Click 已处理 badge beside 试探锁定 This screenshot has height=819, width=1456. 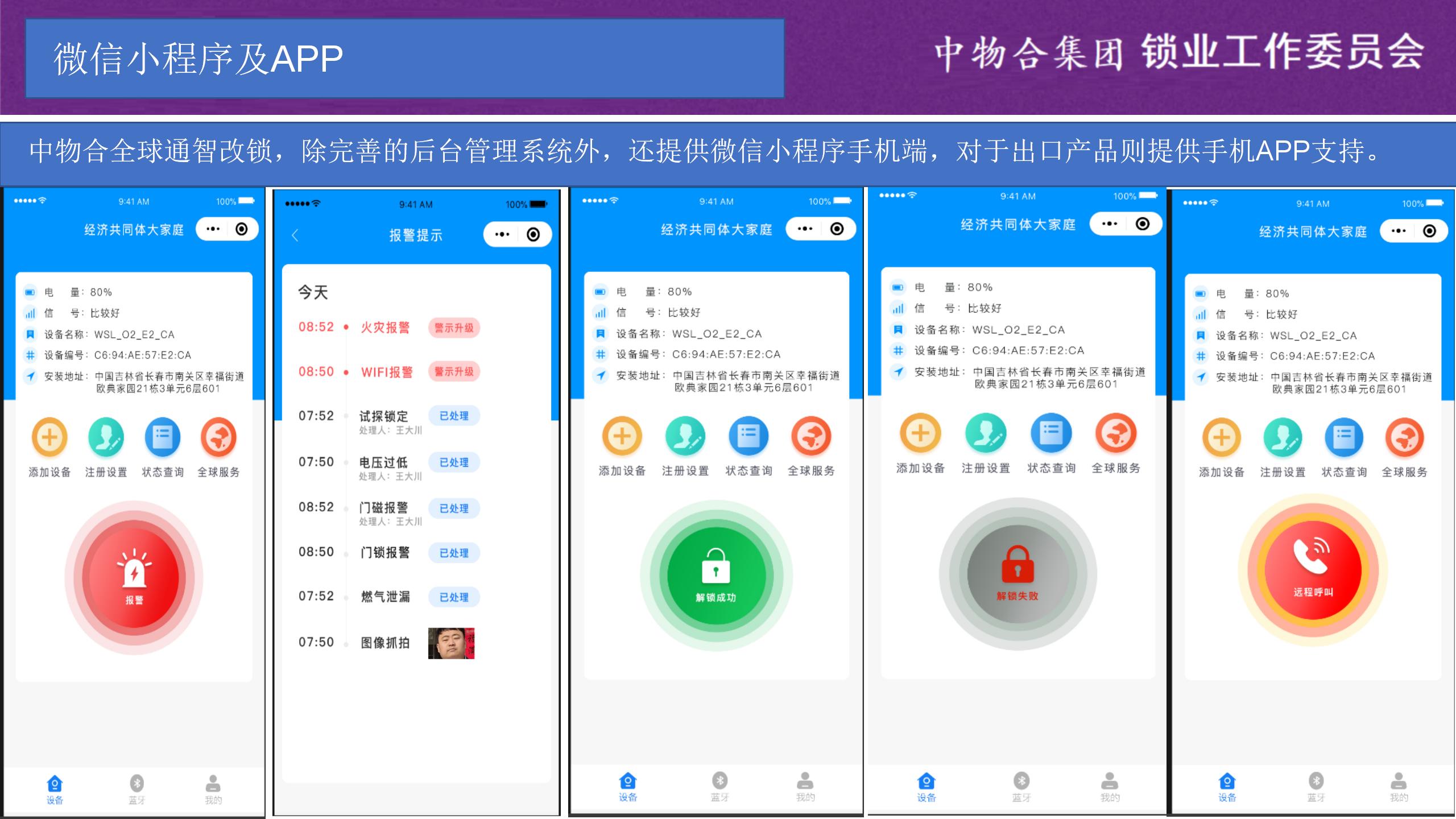point(454,416)
